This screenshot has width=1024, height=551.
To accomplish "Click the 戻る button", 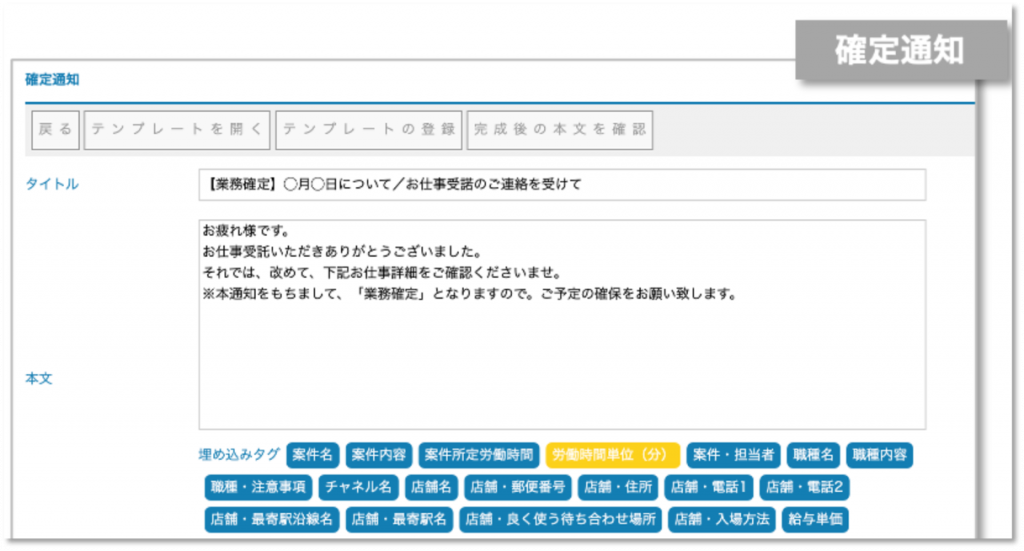I will point(55,130).
